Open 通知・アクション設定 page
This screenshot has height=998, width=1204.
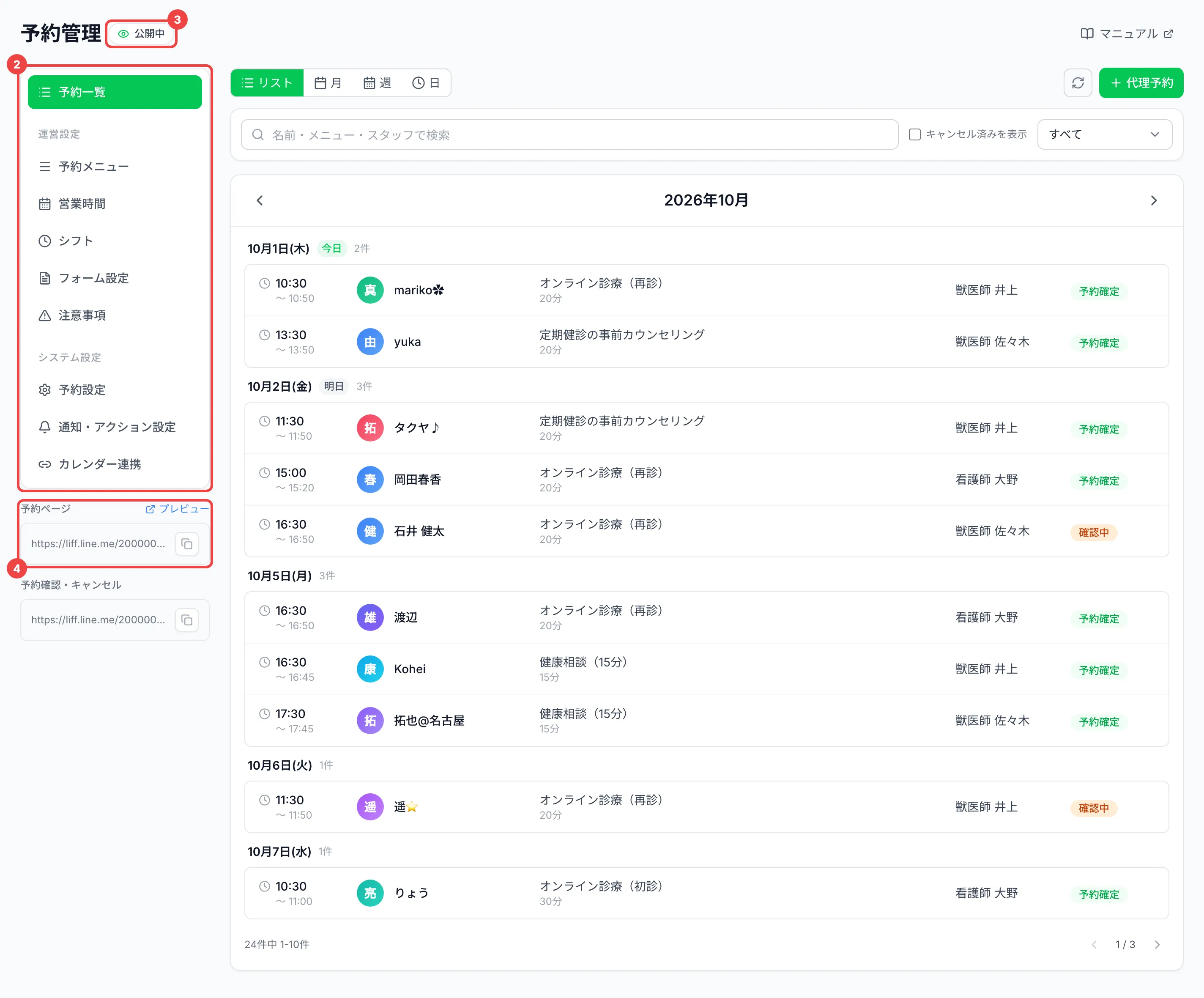[x=115, y=427]
